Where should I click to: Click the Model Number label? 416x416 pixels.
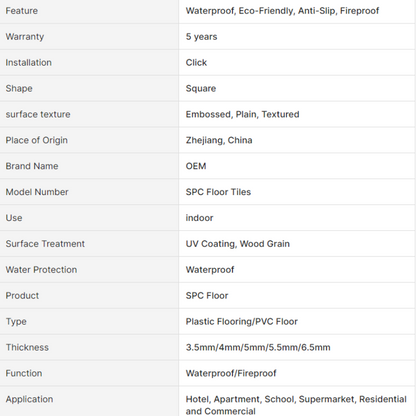click(x=37, y=192)
